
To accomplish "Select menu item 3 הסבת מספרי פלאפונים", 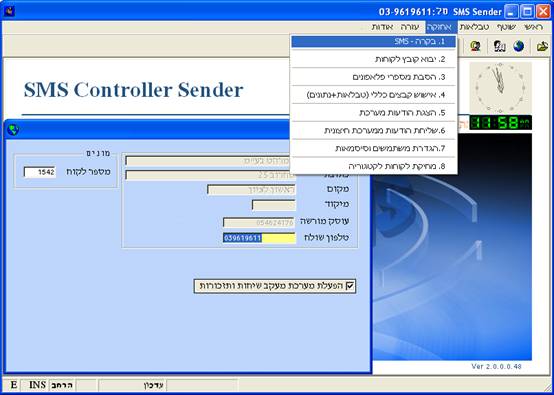I will pos(373,77).
